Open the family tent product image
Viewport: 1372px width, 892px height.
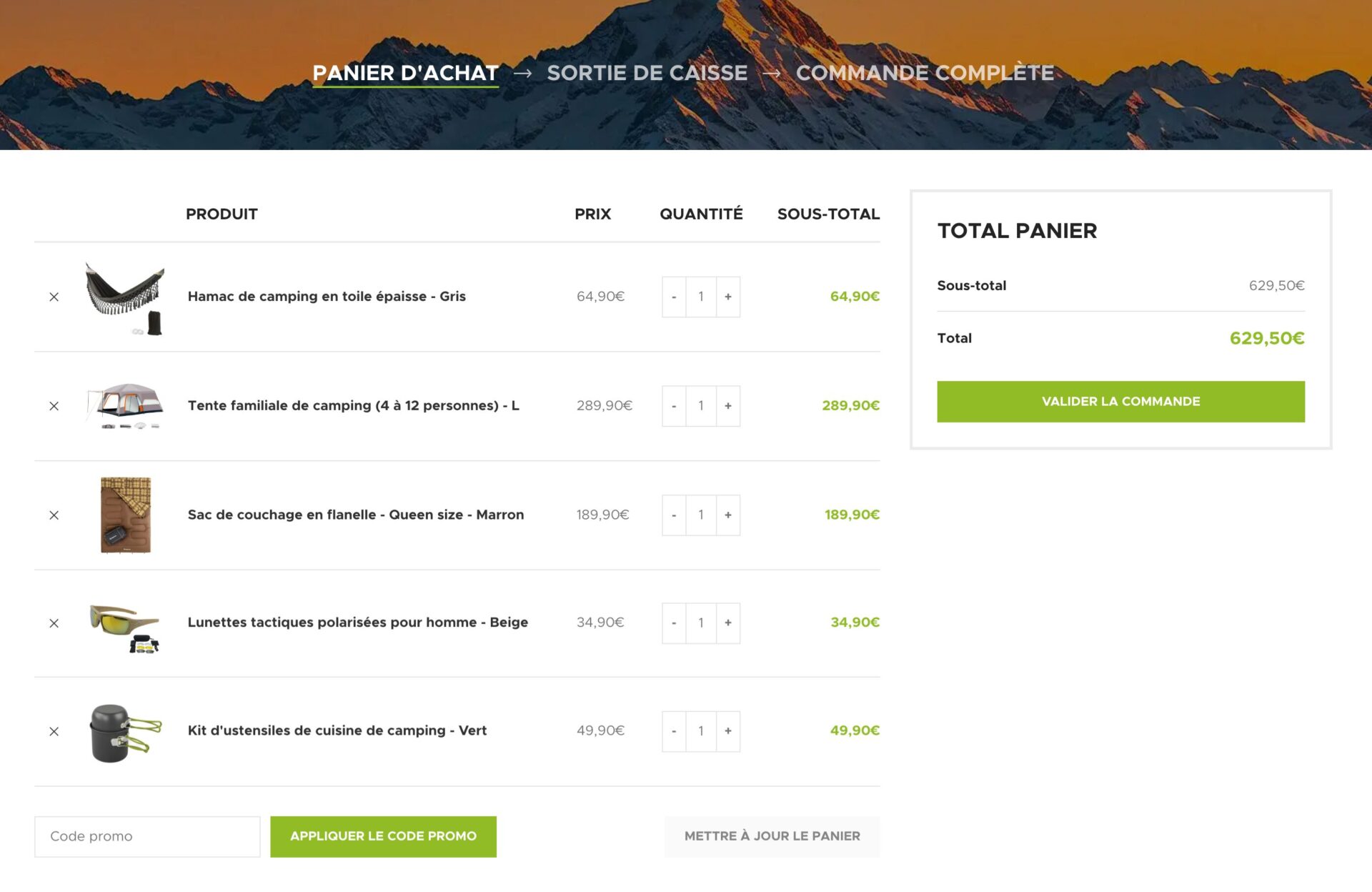click(125, 405)
